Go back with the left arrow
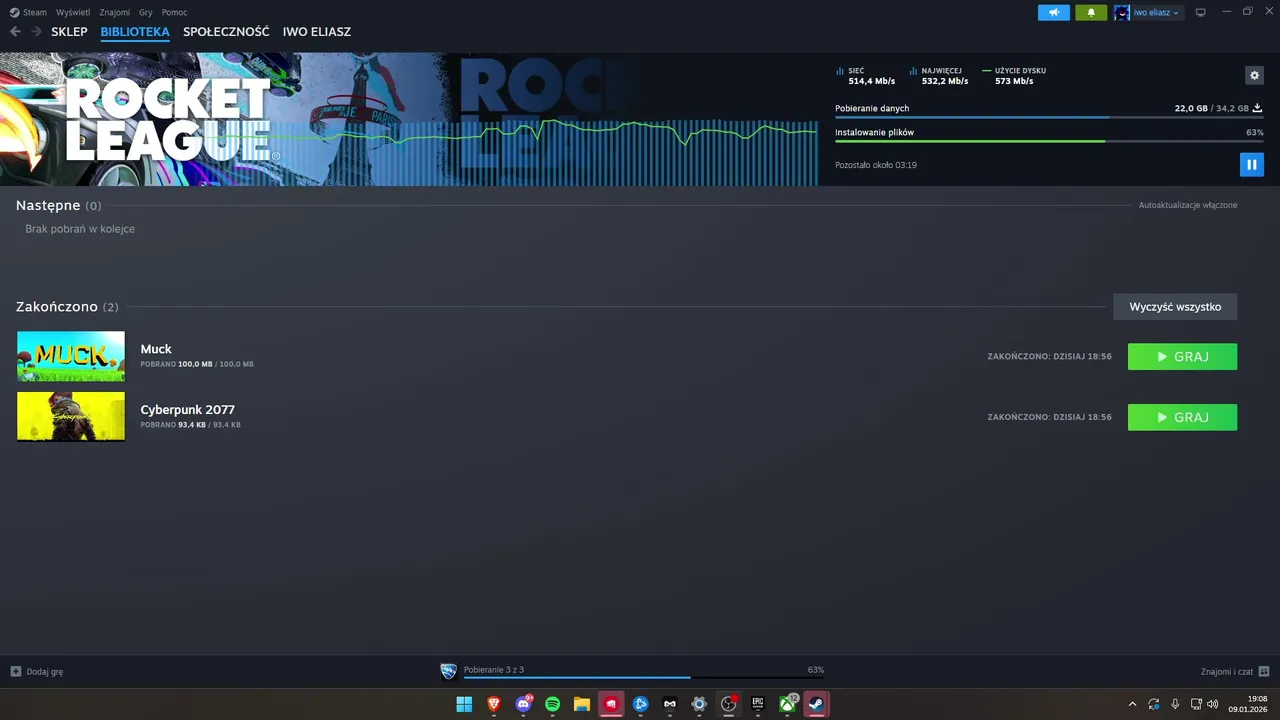Image resolution: width=1280 pixels, height=720 pixels. pos(15,32)
